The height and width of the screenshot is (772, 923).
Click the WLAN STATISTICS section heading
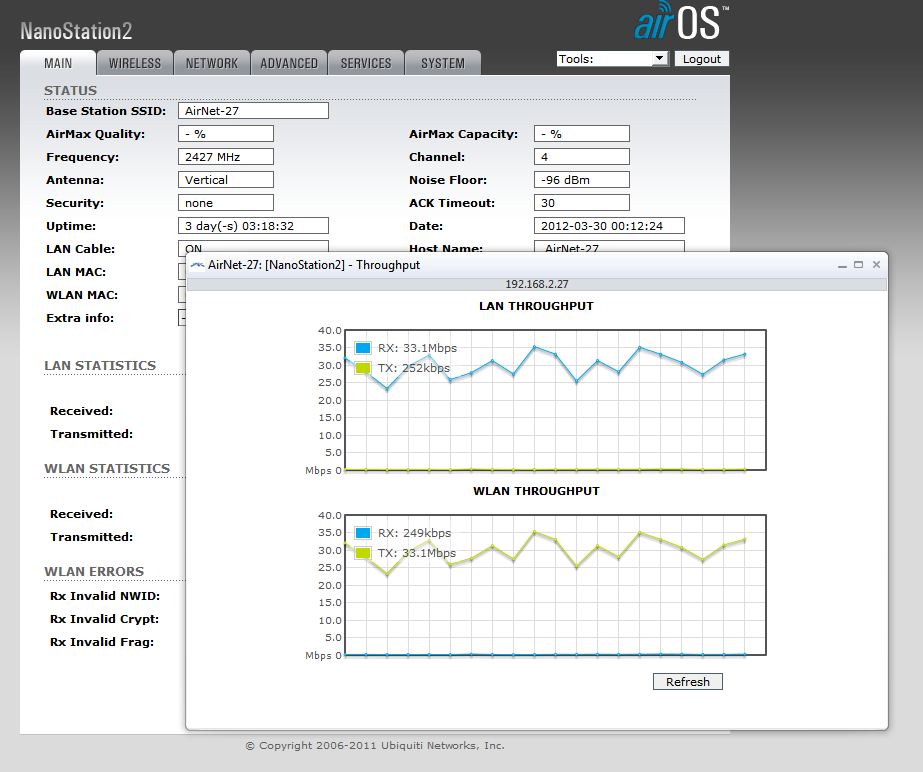[x=107, y=469]
